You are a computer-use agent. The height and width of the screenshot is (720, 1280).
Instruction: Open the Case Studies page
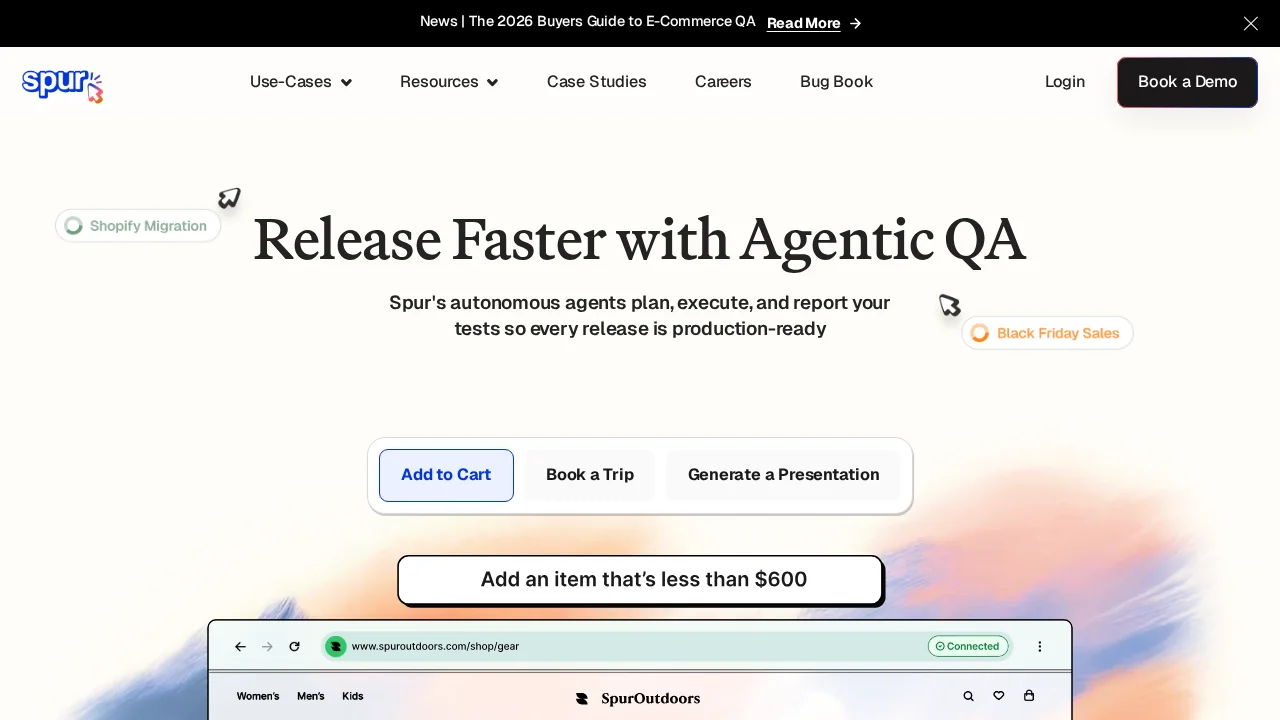(596, 82)
